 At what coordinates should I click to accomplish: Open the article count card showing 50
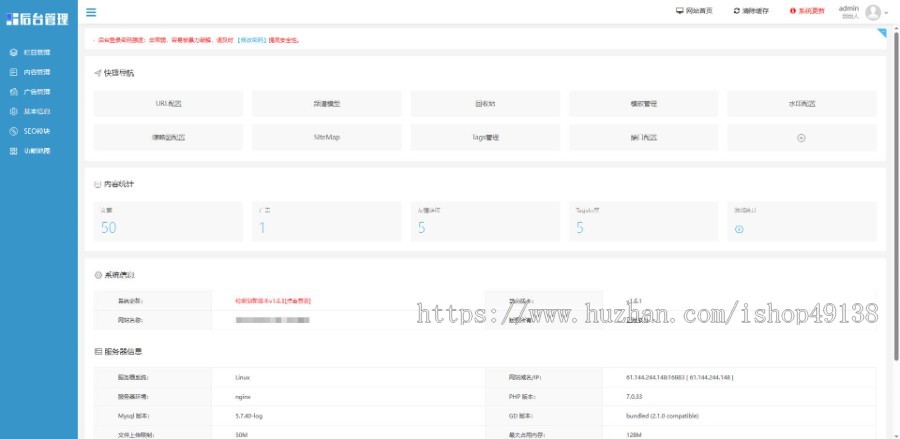pos(168,222)
